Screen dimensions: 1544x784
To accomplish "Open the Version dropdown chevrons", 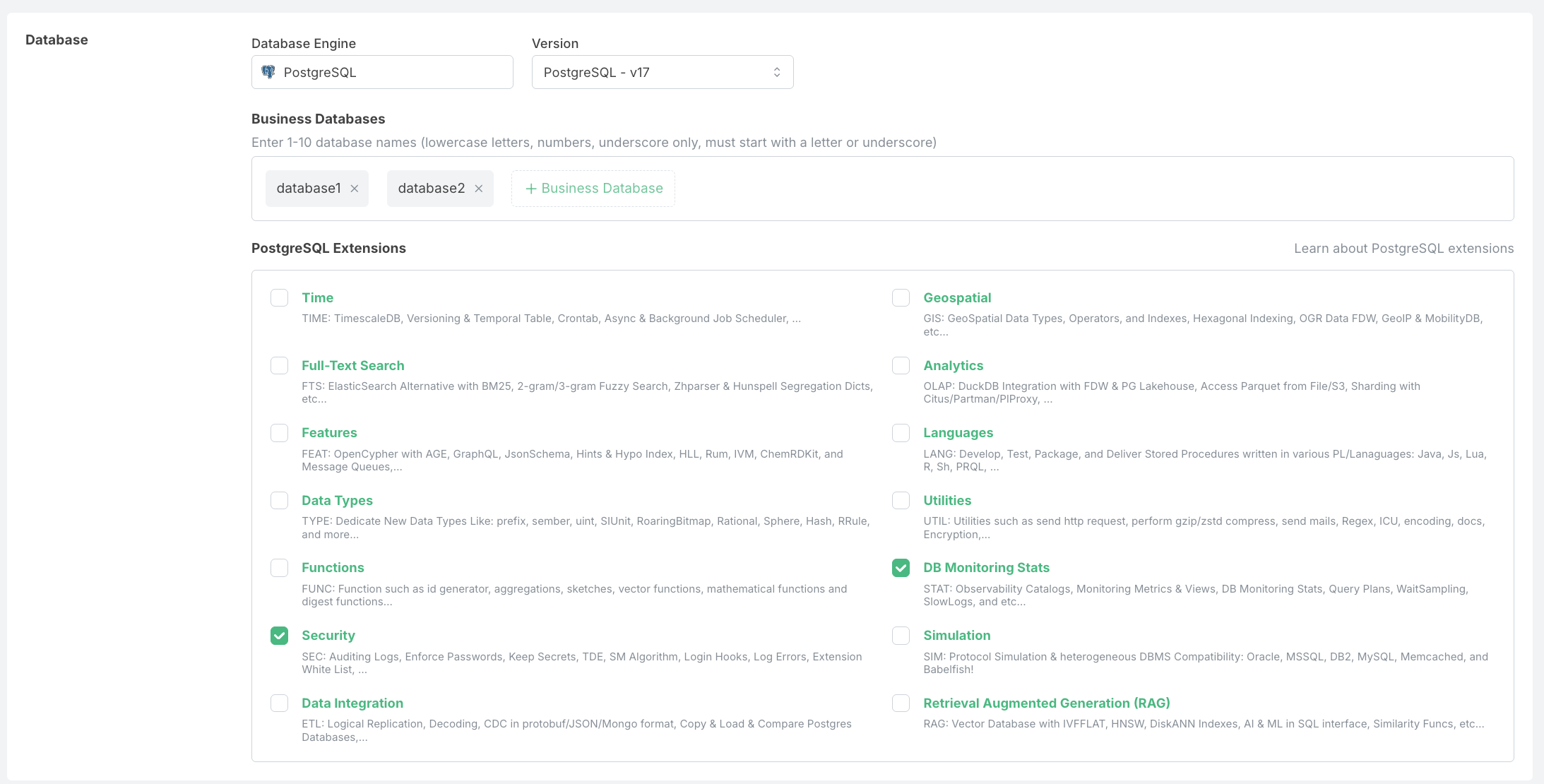I will (x=777, y=72).
